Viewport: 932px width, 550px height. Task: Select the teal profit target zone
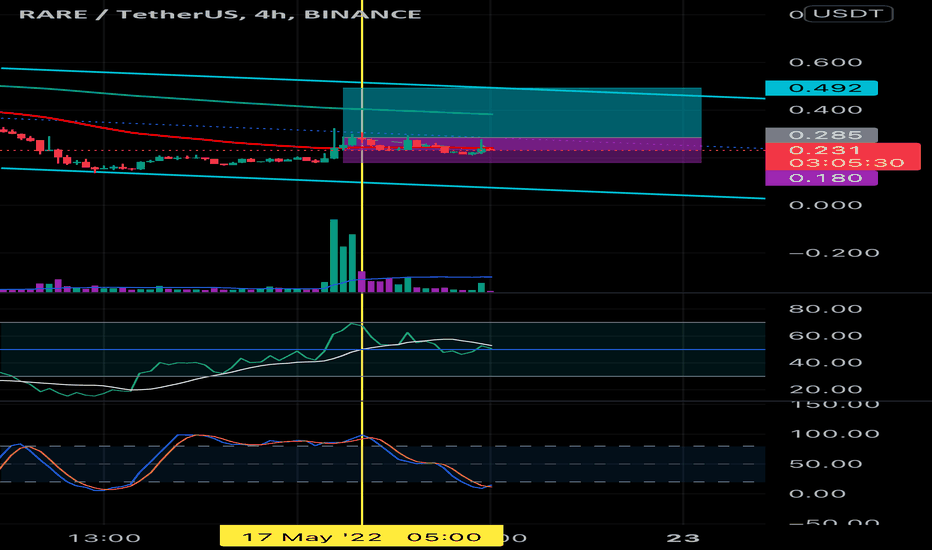pos(522,113)
